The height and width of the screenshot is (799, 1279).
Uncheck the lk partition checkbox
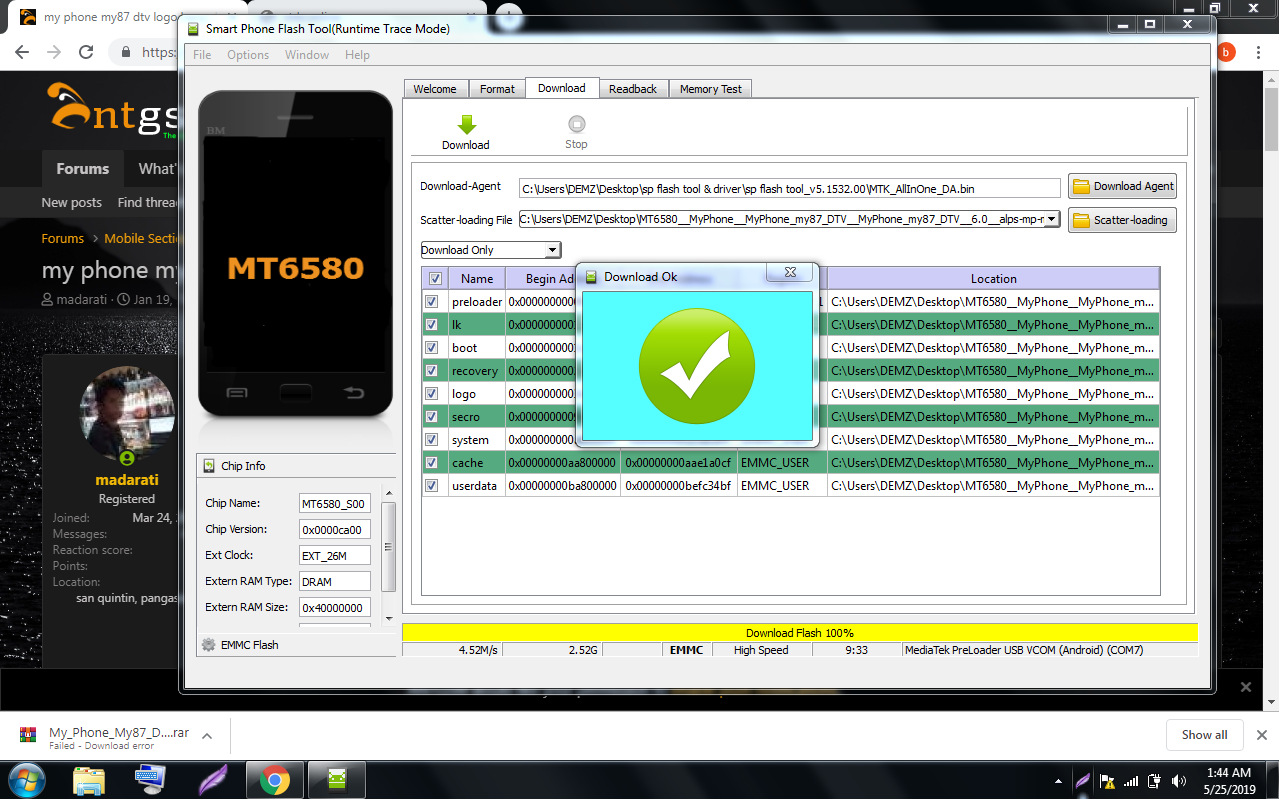point(432,324)
